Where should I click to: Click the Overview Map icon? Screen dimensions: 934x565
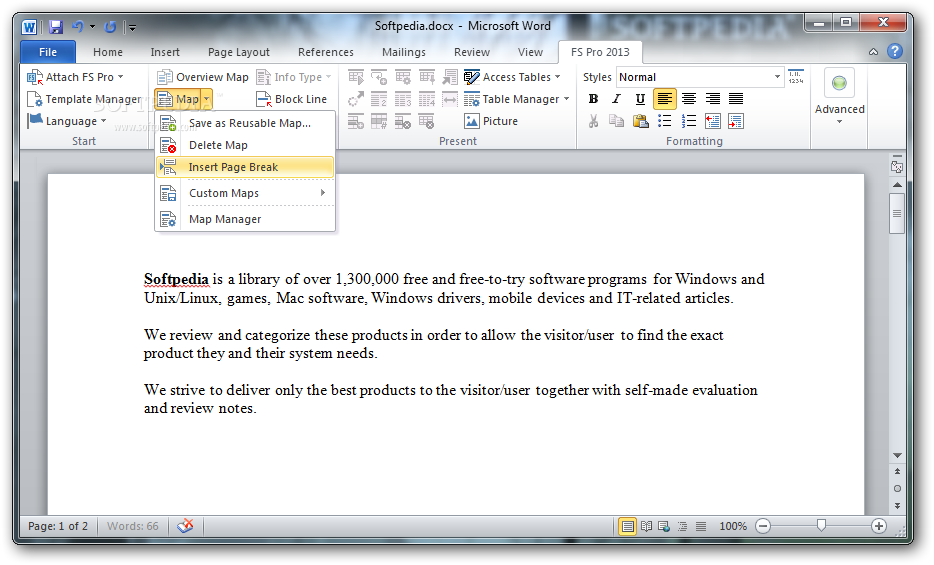click(165, 77)
